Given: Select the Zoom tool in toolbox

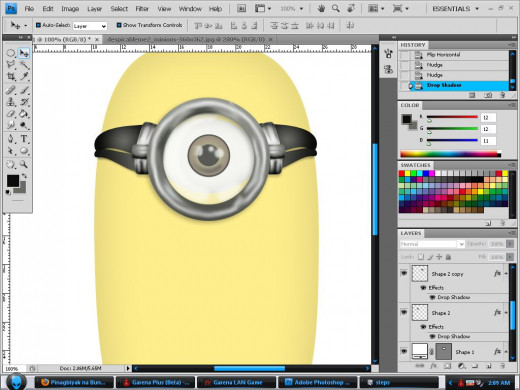Looking at the screenshot, I should [x=24, y=164].
